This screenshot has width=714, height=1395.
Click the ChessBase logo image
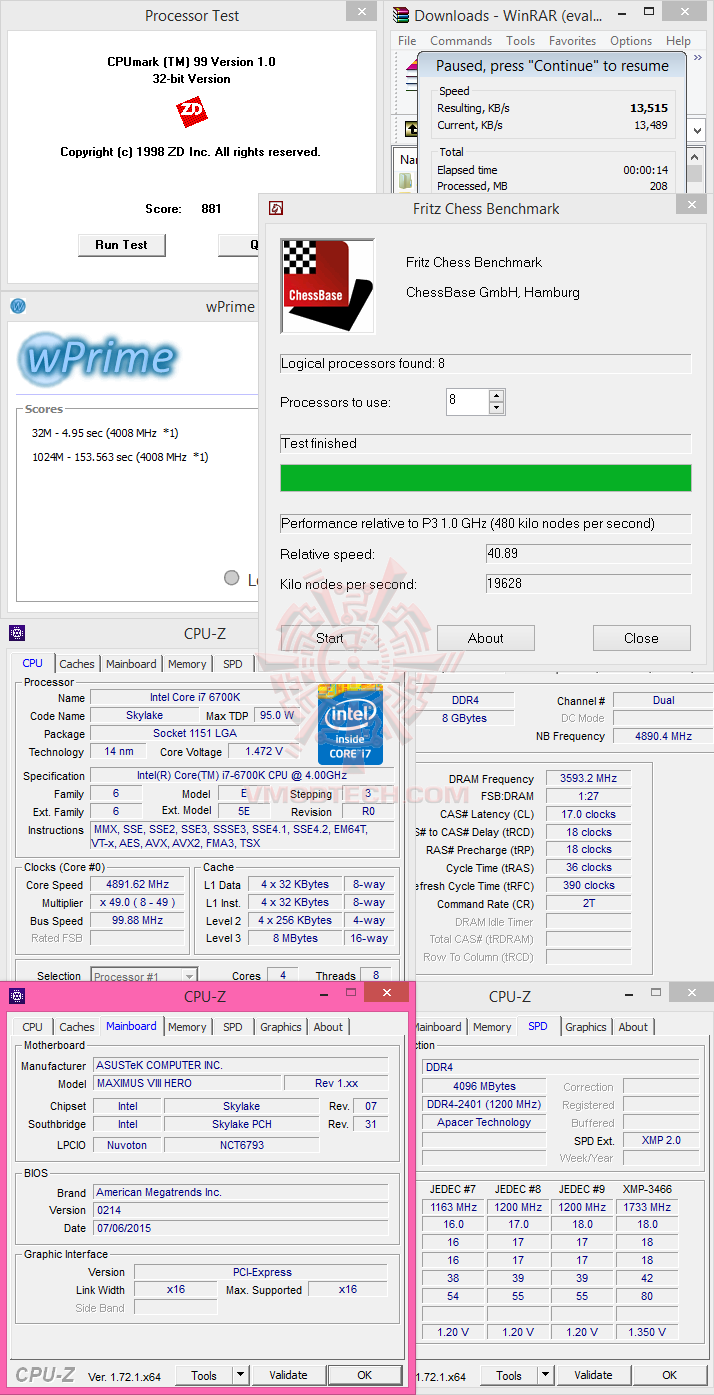327,285
